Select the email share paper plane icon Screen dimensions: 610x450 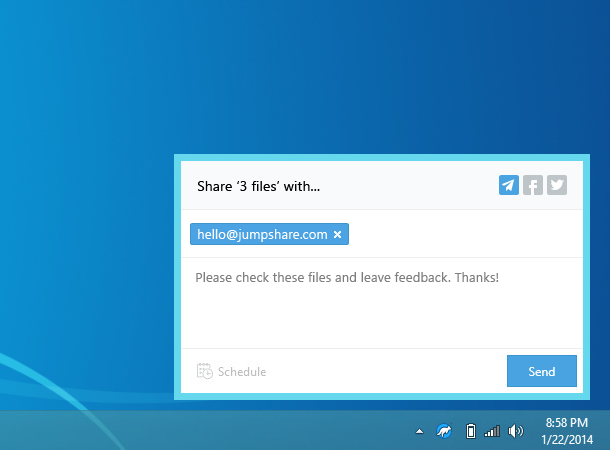click(x=509, y=185)
